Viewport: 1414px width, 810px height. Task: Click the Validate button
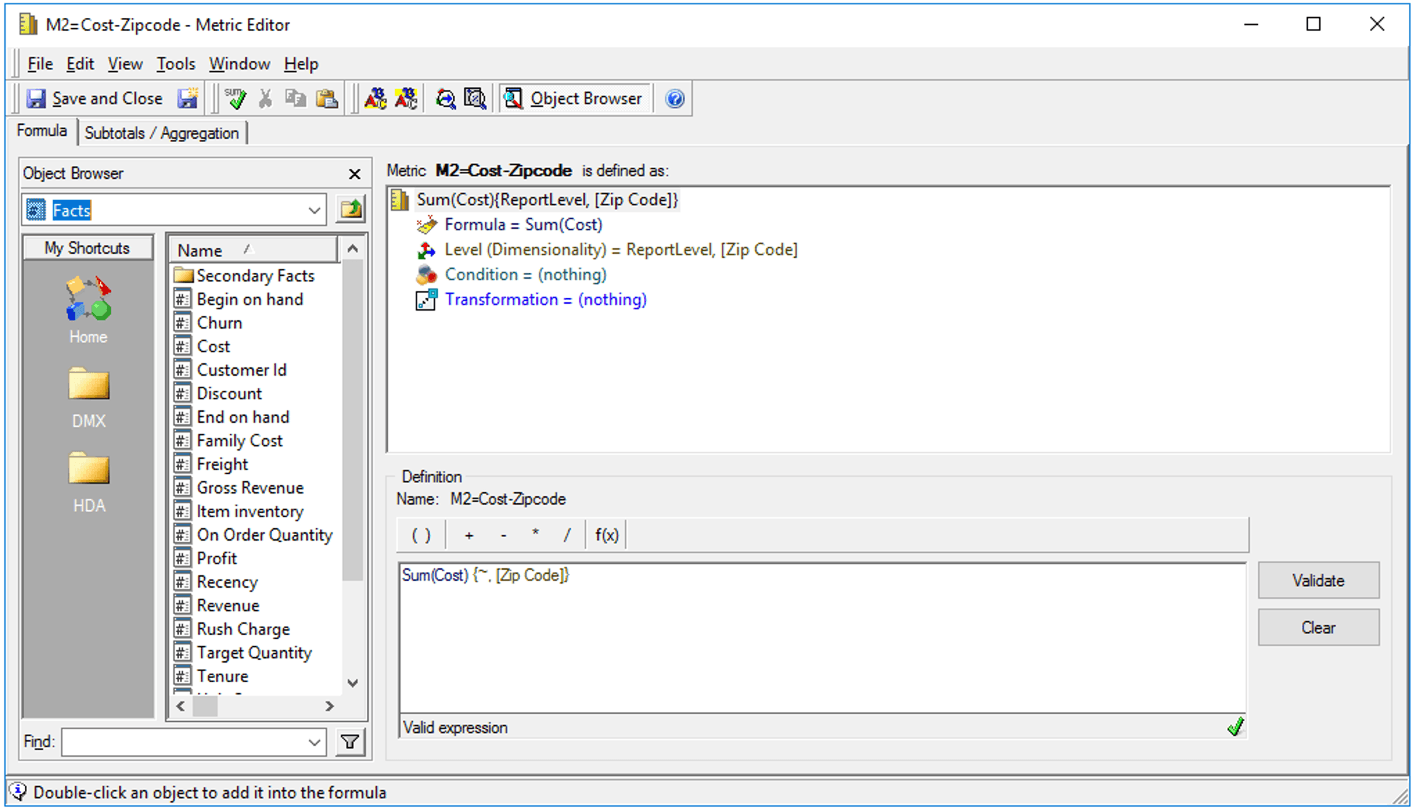pyautogui.click(x=1318, y=580)
